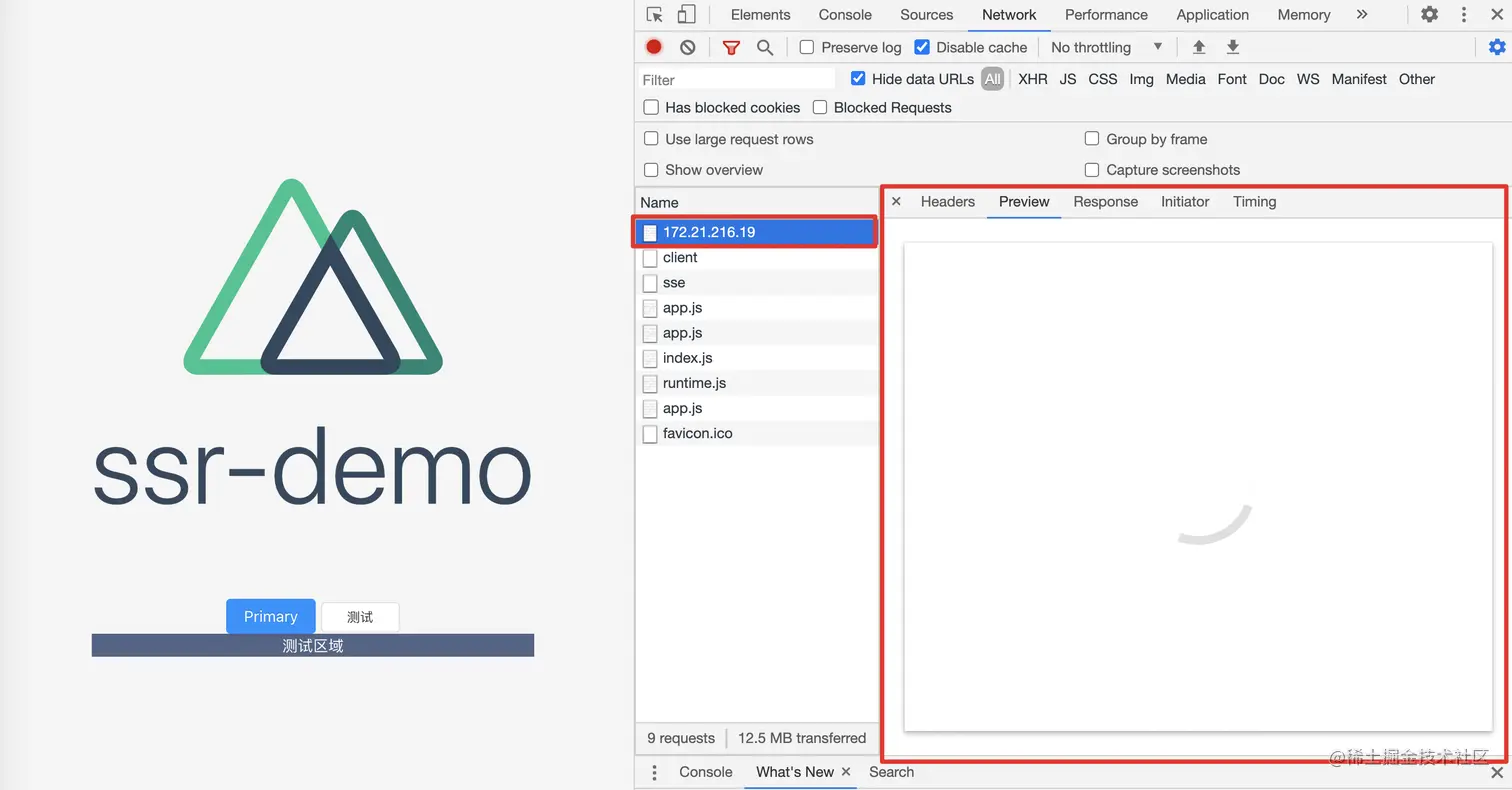This screenshot has height=790, width=1512.
Task: Open the Response tab
Action: (x=1106, y=201)
